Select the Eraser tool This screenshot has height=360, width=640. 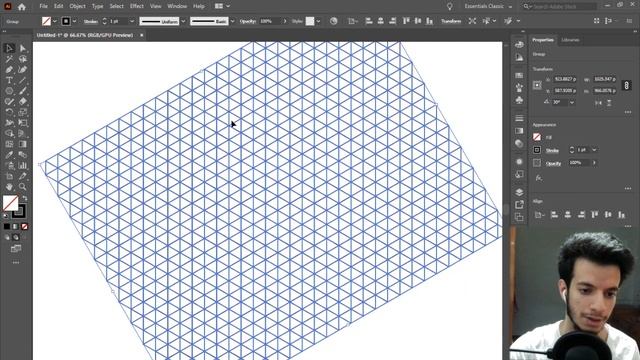(22, 102)
